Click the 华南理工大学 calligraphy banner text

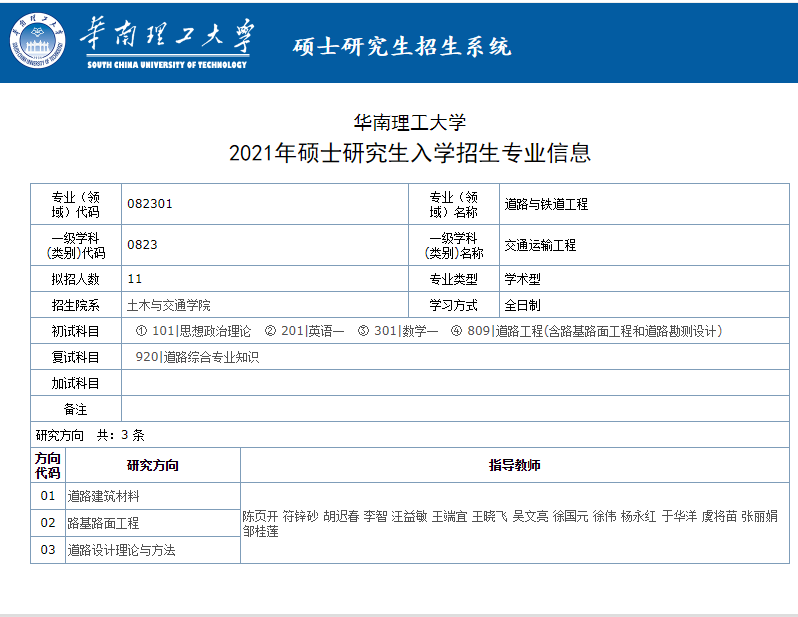point(167,38)
